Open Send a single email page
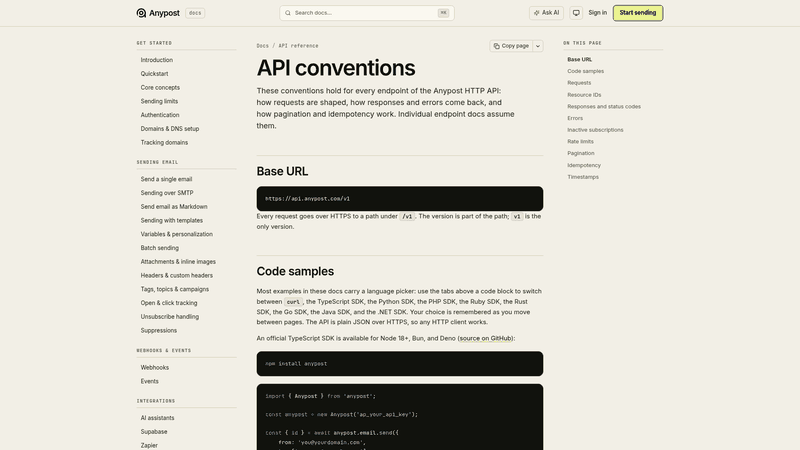This screenshot has width=800, height=450. click(x=166, y=179)
